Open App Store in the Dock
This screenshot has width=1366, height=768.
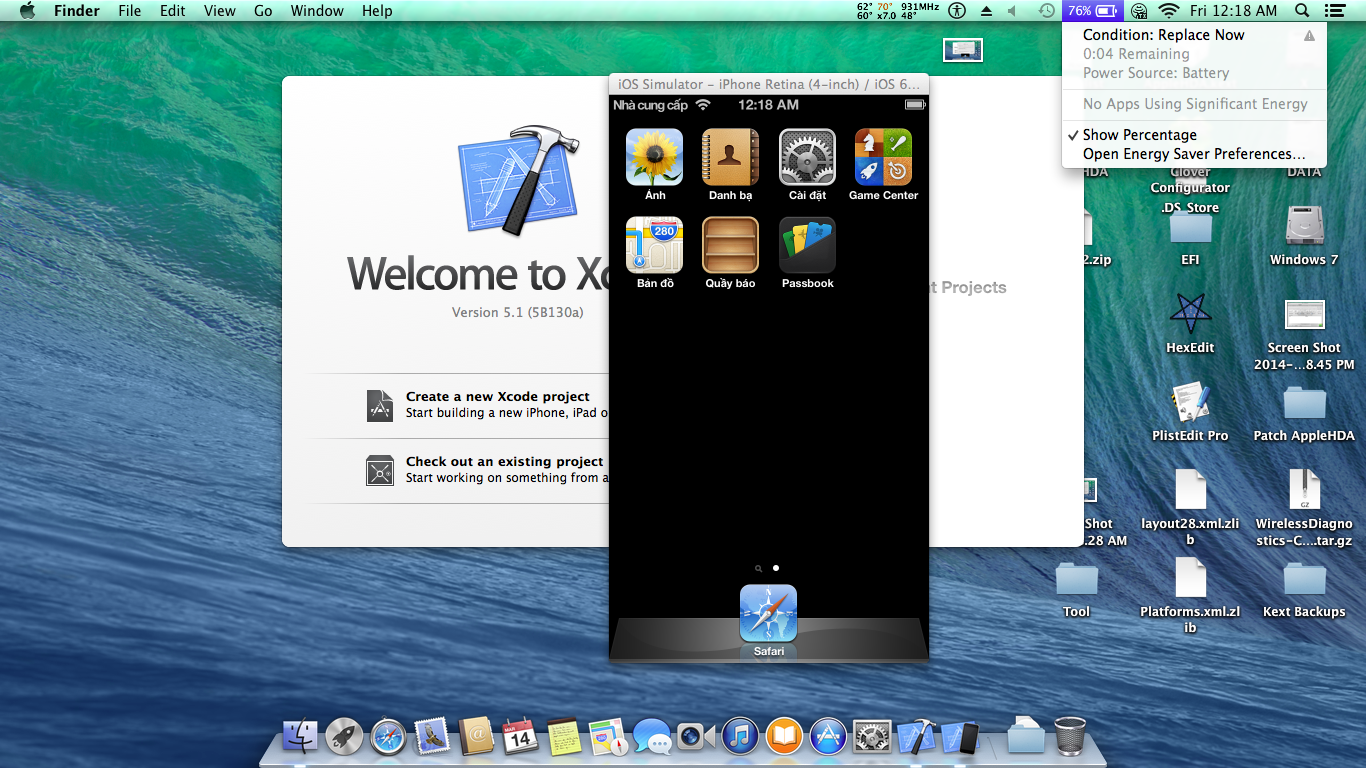coord(828,737)
